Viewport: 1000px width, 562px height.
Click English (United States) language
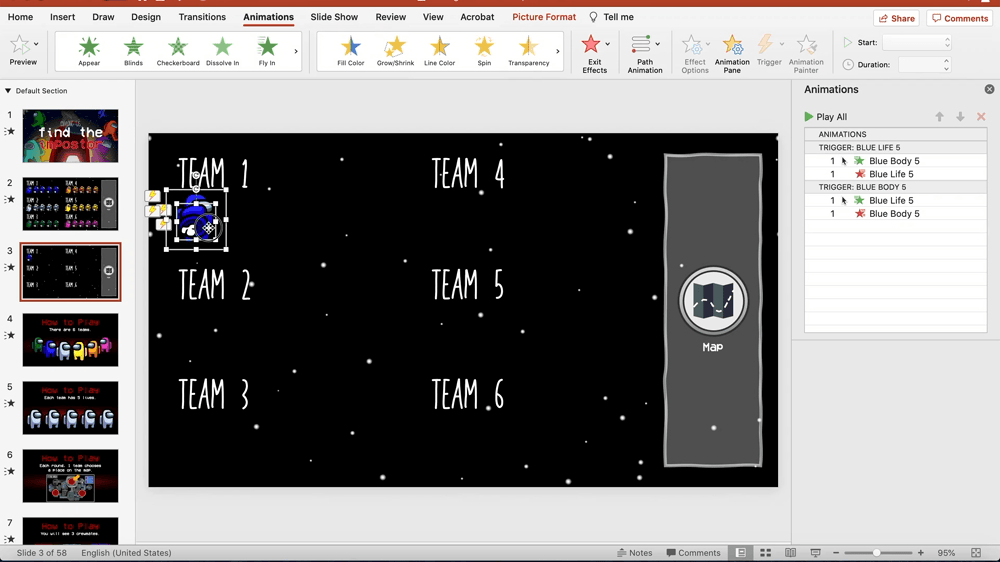pyautogui.click(x=126, y=553)
